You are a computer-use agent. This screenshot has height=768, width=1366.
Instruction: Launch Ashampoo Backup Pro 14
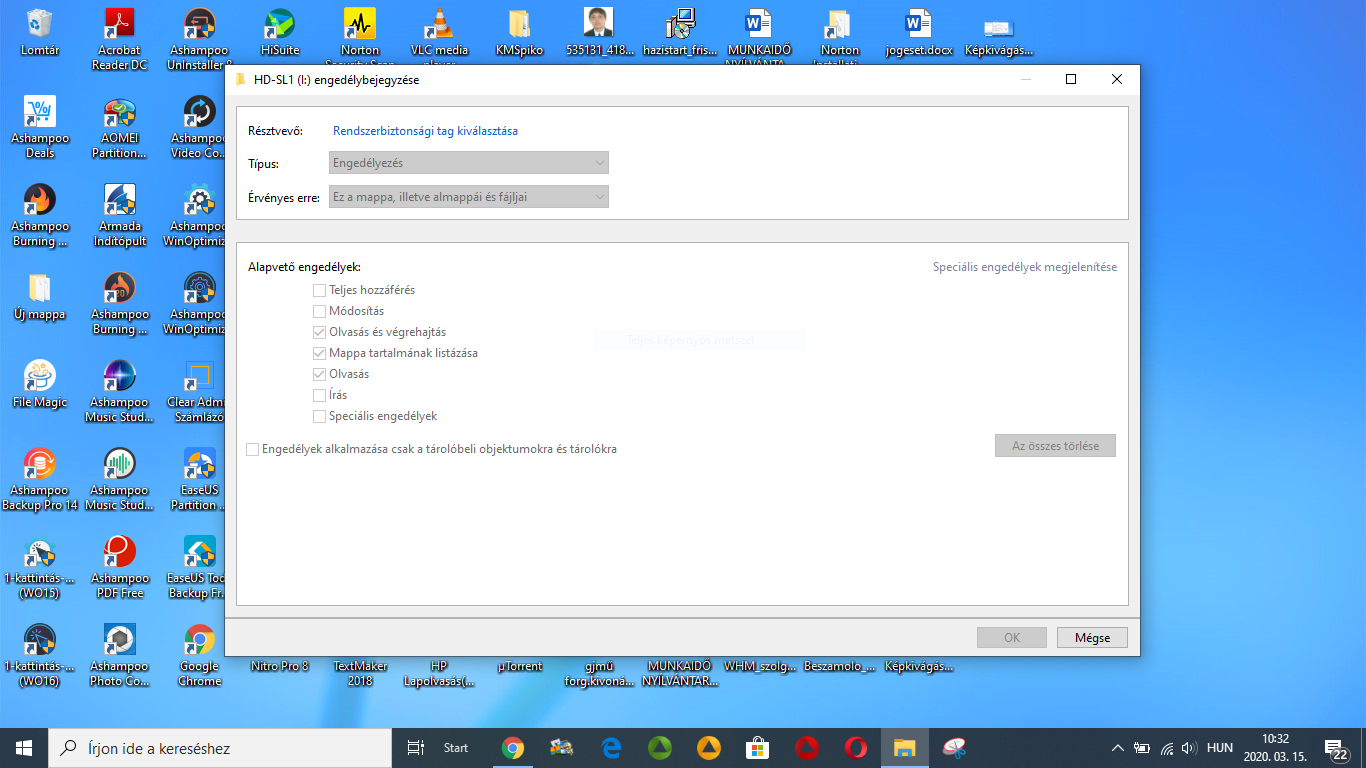tap(40, 479)
